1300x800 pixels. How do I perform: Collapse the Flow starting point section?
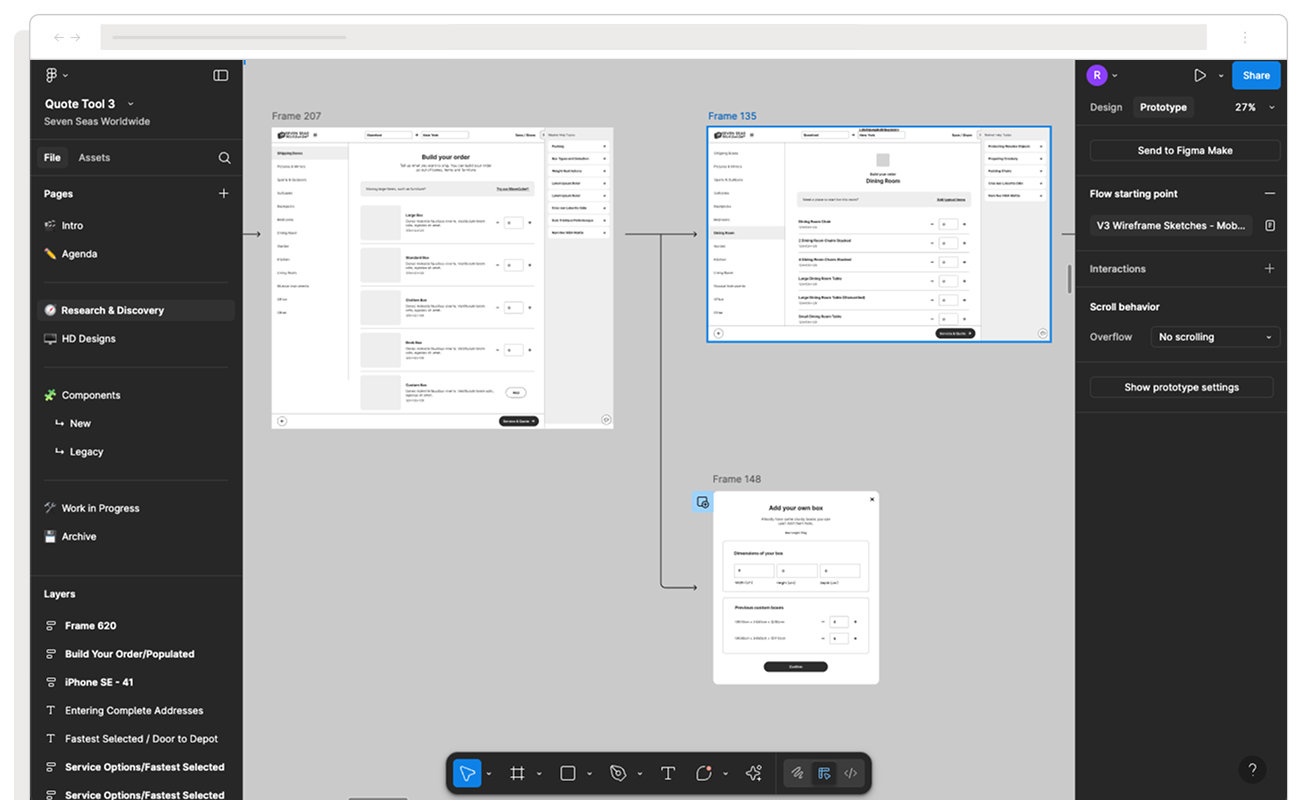pyautogui.click(x=1270, y=193)
